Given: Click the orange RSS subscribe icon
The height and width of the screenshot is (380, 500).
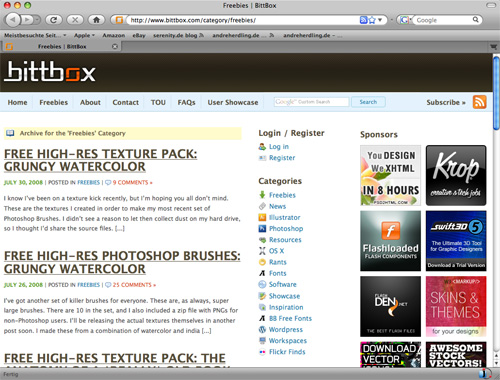Looking at the screenshot, I should (480, 102).
